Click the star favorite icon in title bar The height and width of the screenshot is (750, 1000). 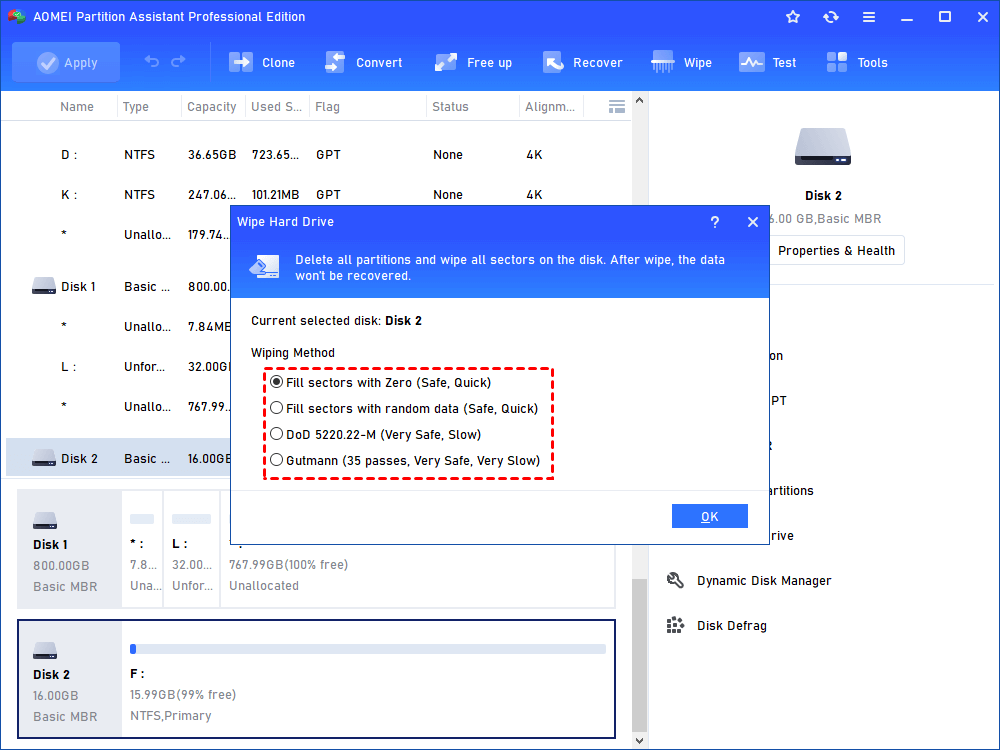pos(793,17)
